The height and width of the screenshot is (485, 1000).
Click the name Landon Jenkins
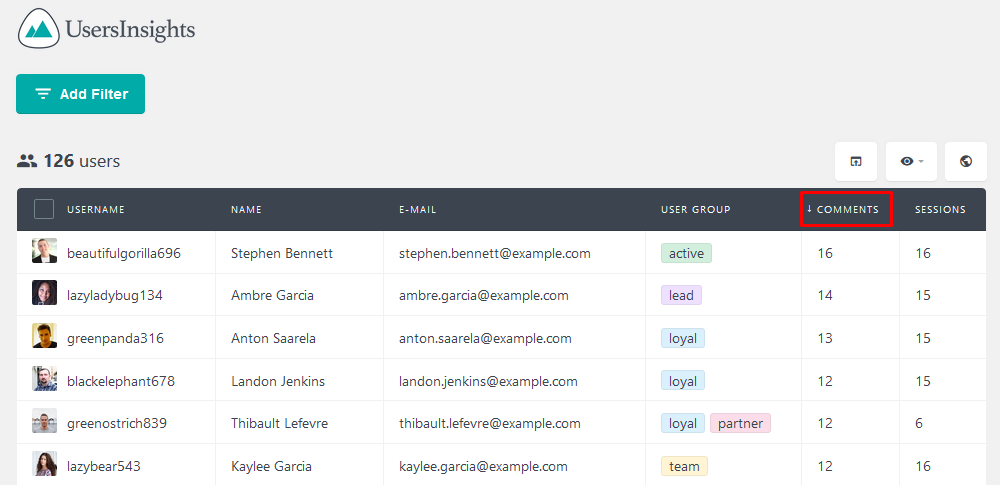click(x=278, y=381)
